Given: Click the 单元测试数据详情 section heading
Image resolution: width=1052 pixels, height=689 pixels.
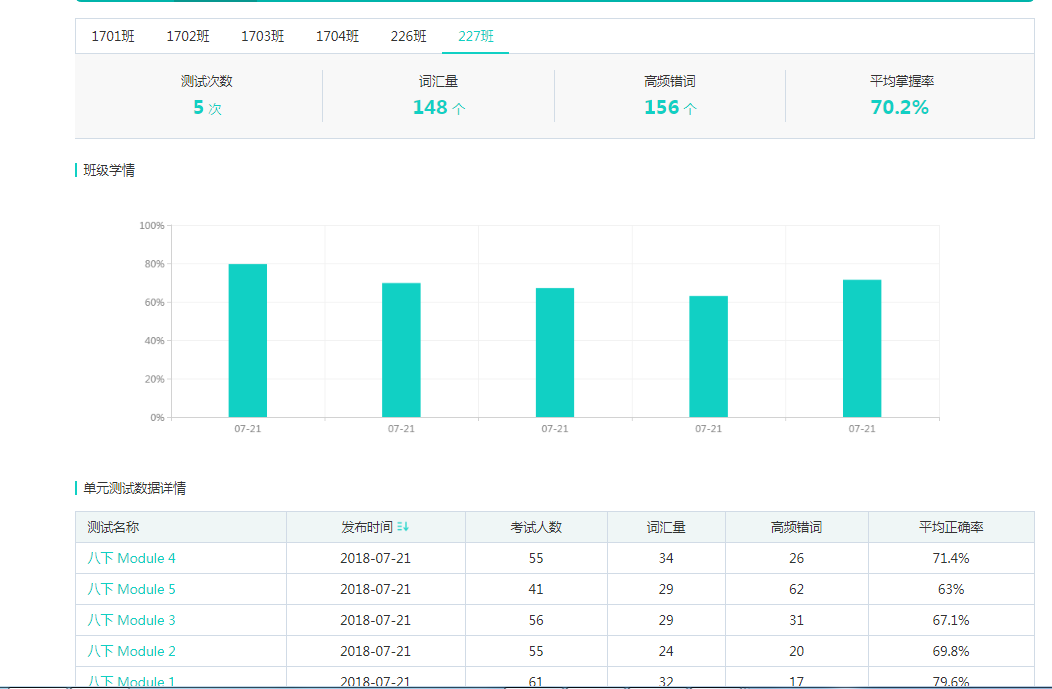Looking at the screenshot, I should pos(134,488).
